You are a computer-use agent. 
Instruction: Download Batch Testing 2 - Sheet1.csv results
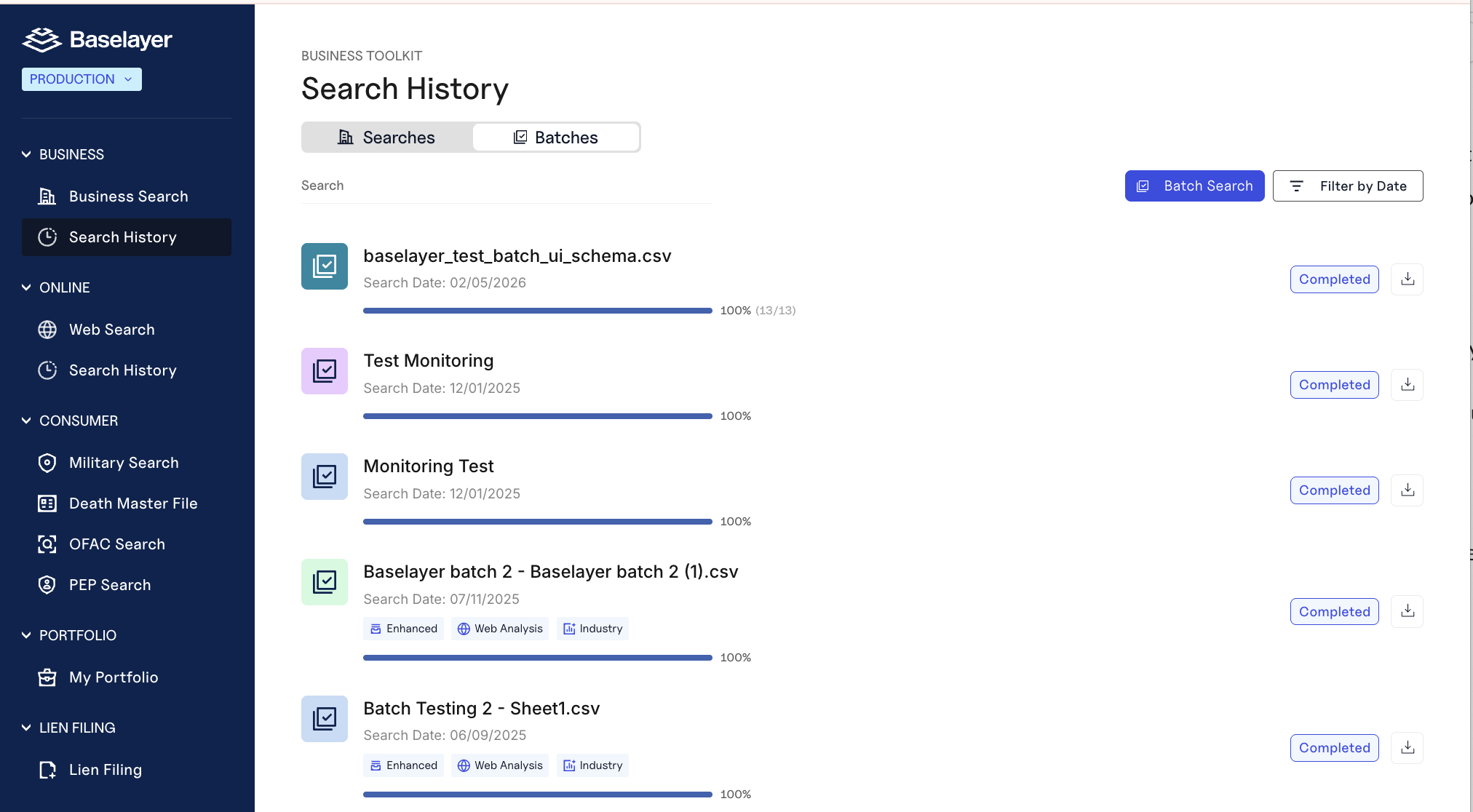click(1407, 748)
